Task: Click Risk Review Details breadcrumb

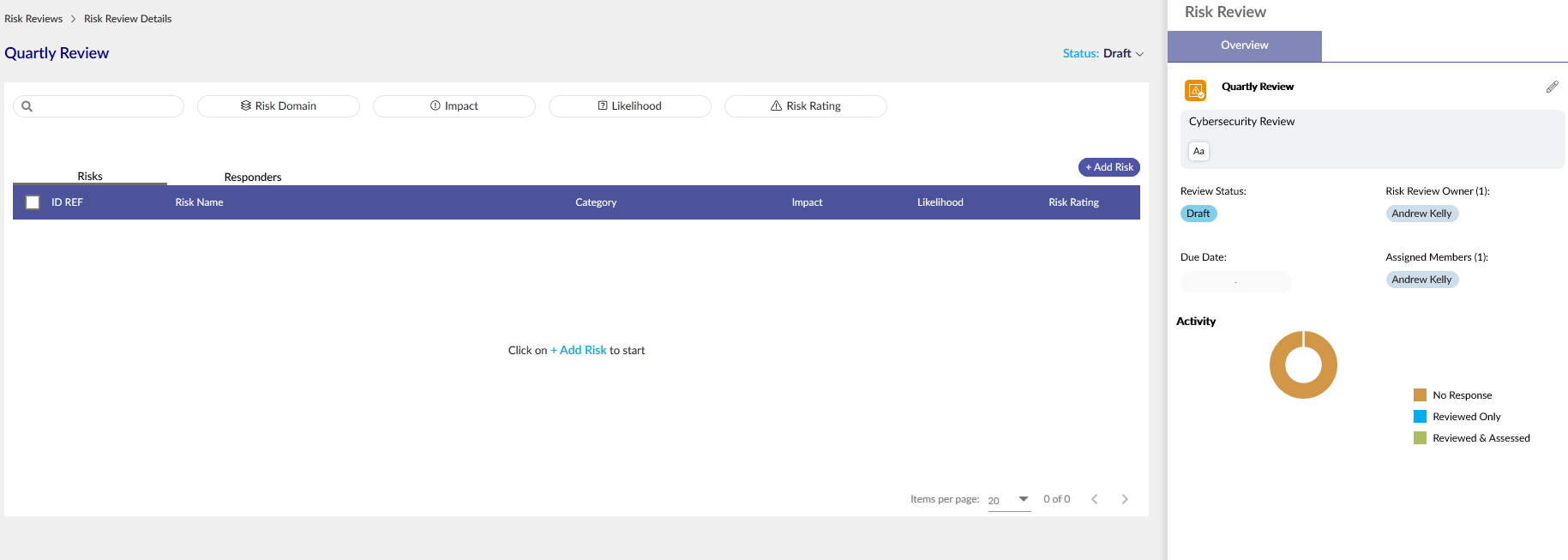Action: tap(128, 19)
